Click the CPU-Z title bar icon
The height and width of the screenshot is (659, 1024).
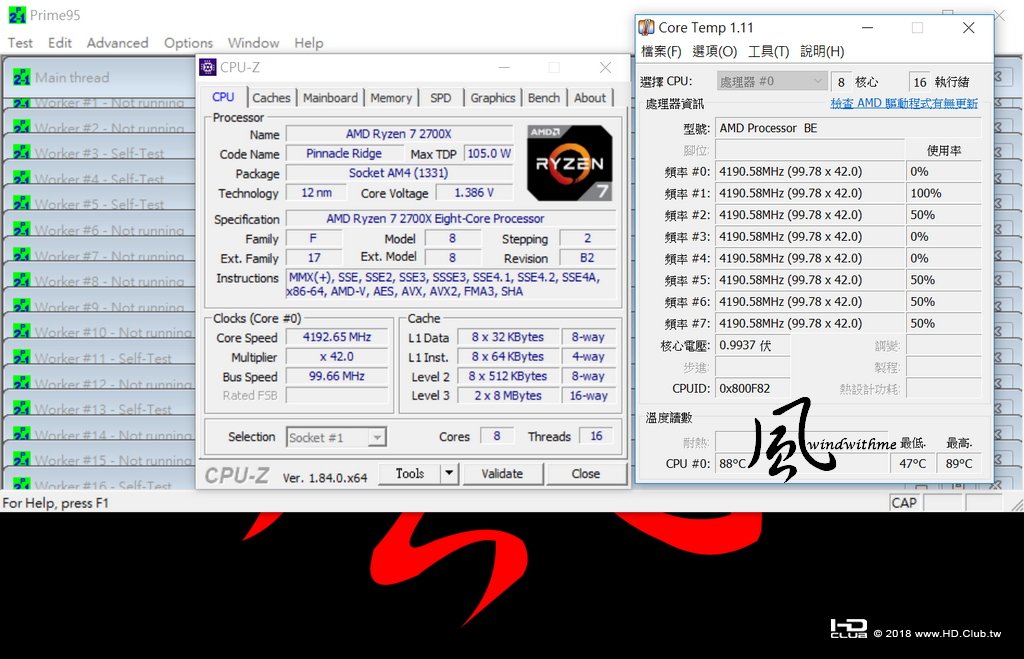[x=208, y=67]
